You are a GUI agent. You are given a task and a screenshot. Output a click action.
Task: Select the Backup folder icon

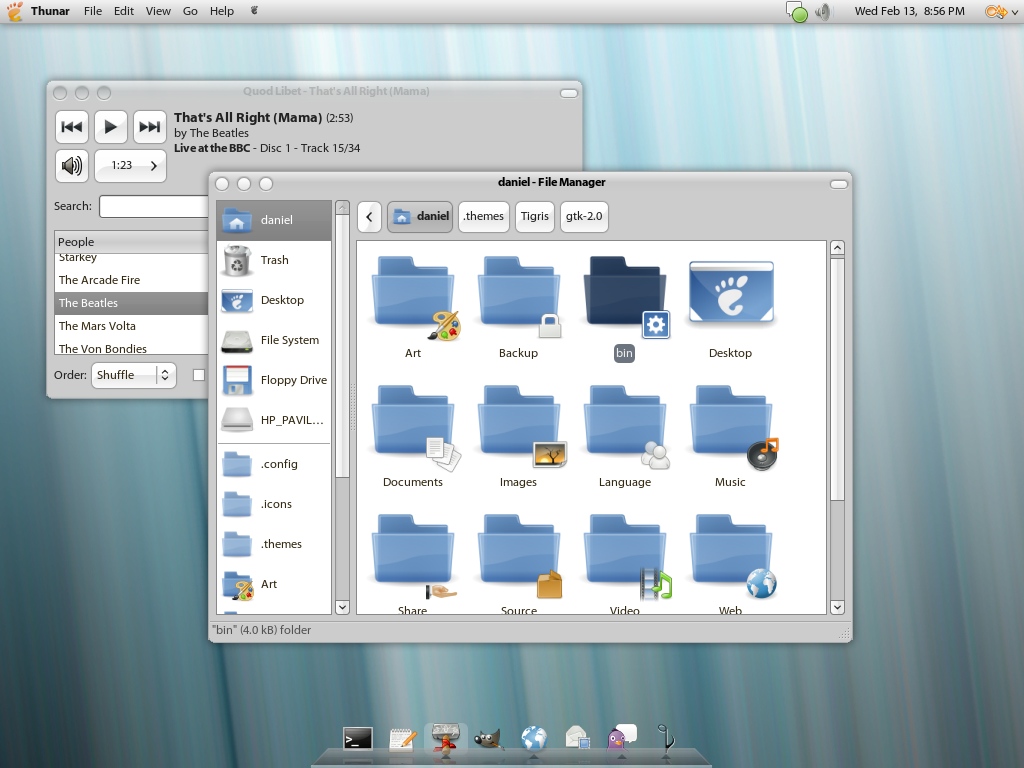pyautogui.click(x=519, y=297)
